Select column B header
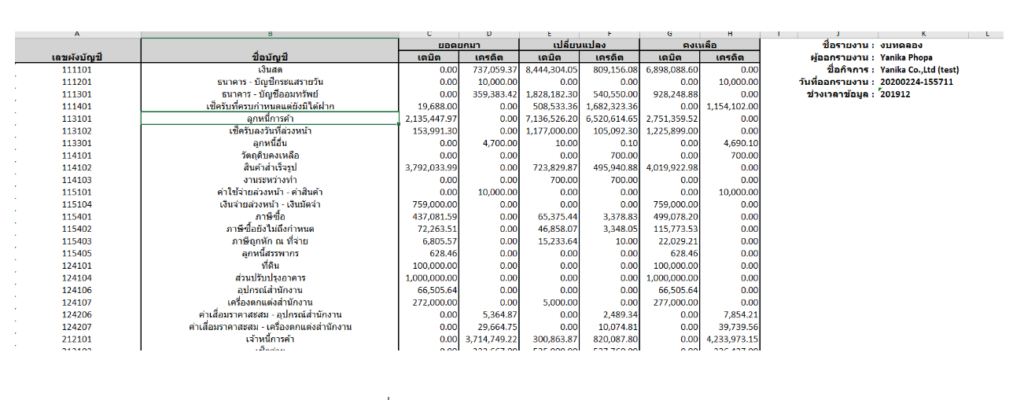1024x400 pixels. pos(270,34)
